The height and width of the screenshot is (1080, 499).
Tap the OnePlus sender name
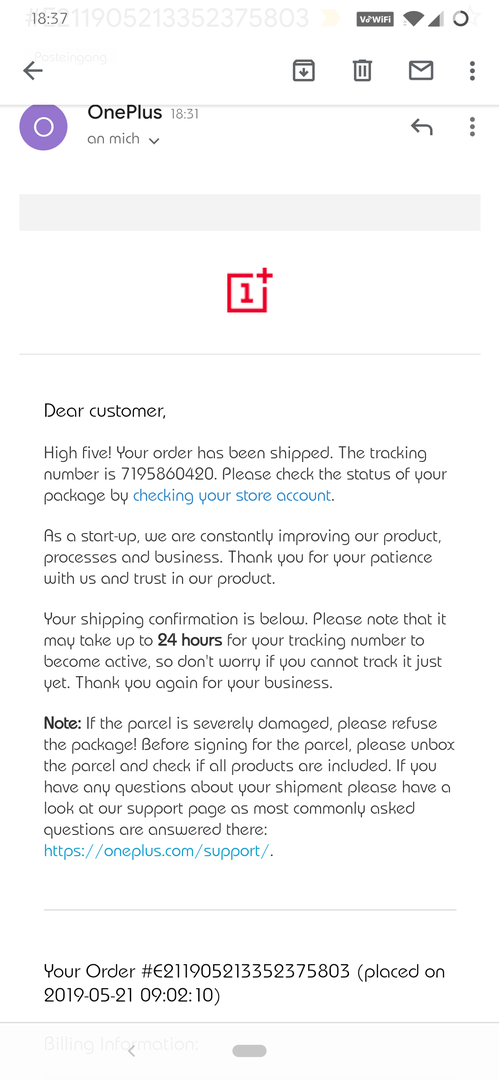pyautogui.click(x=125, y=112)
